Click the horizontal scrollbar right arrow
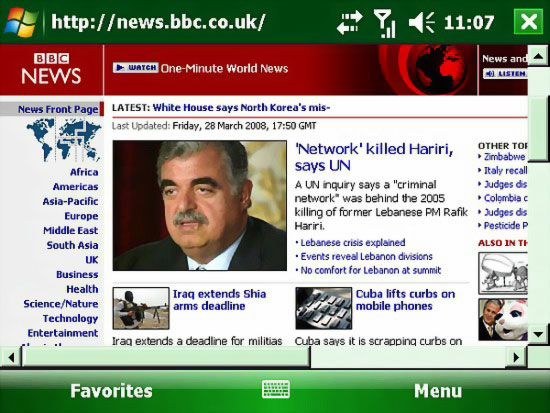This screenshot has width=550, height=413. [516, 357]
